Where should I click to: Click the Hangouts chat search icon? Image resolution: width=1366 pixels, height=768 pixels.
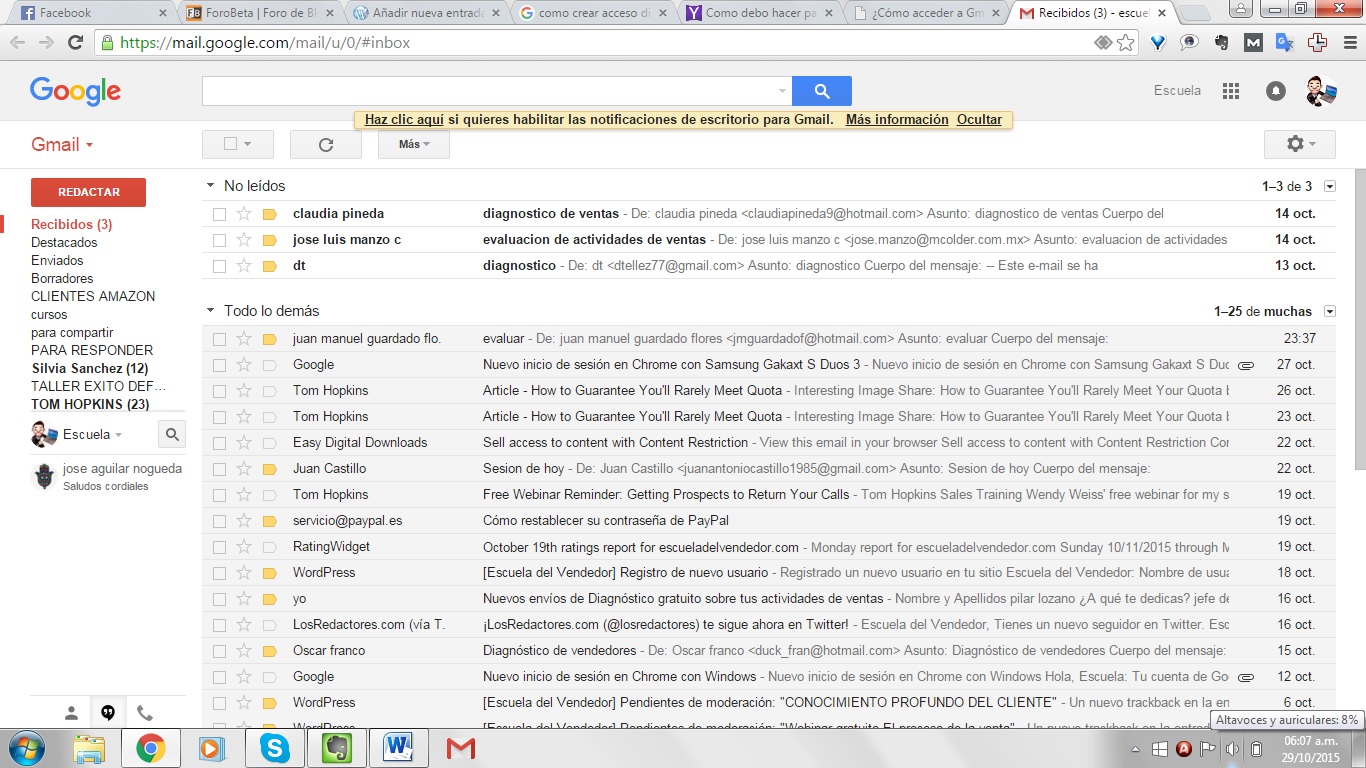pyautogui.click(x=172, y=434)
